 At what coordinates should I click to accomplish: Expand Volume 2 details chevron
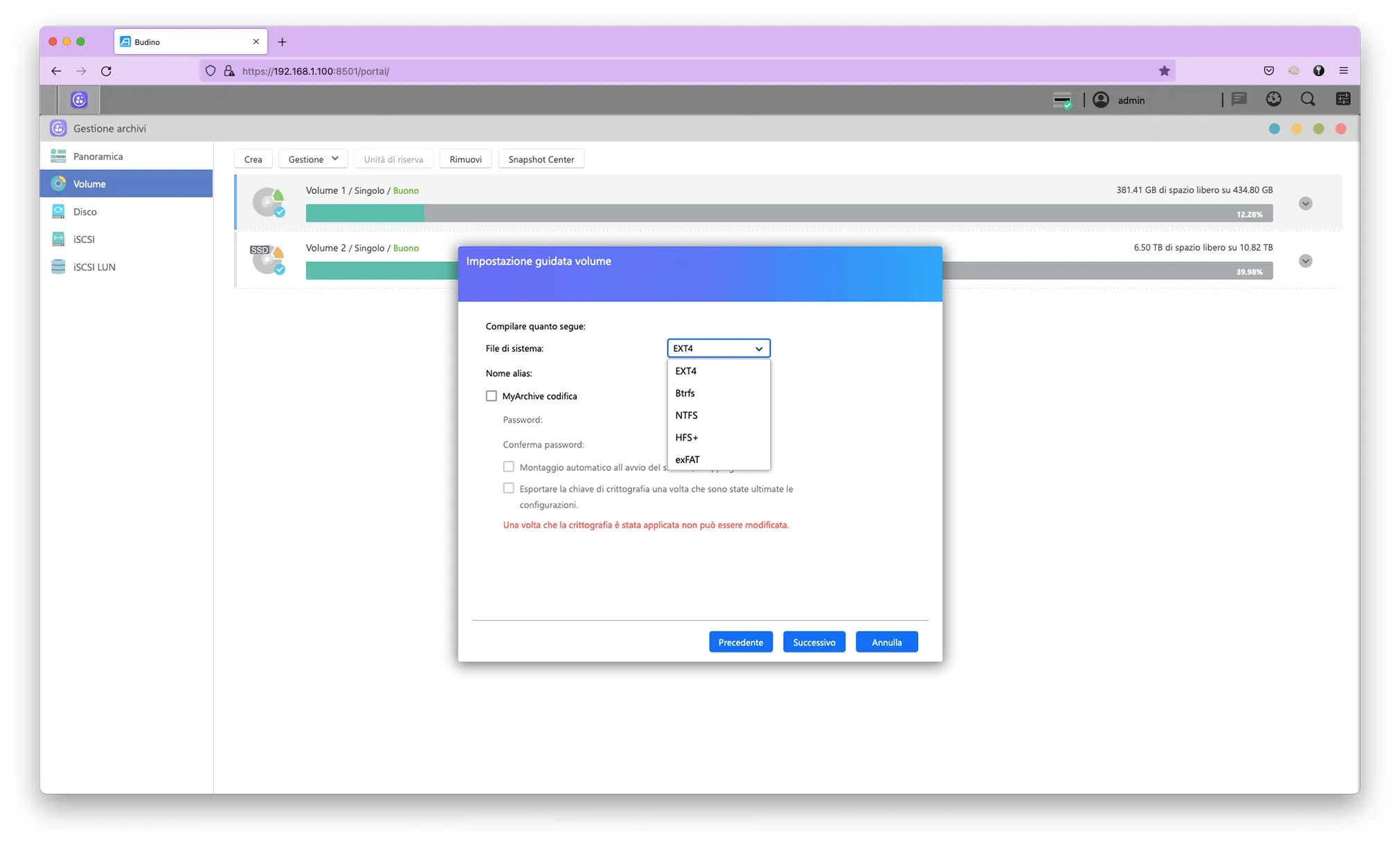tap(1305, 261)
